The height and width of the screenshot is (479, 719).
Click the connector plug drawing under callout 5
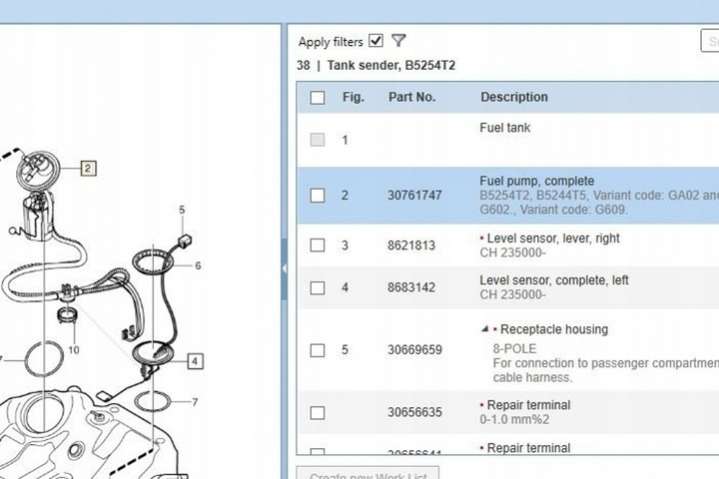[184, 241]
